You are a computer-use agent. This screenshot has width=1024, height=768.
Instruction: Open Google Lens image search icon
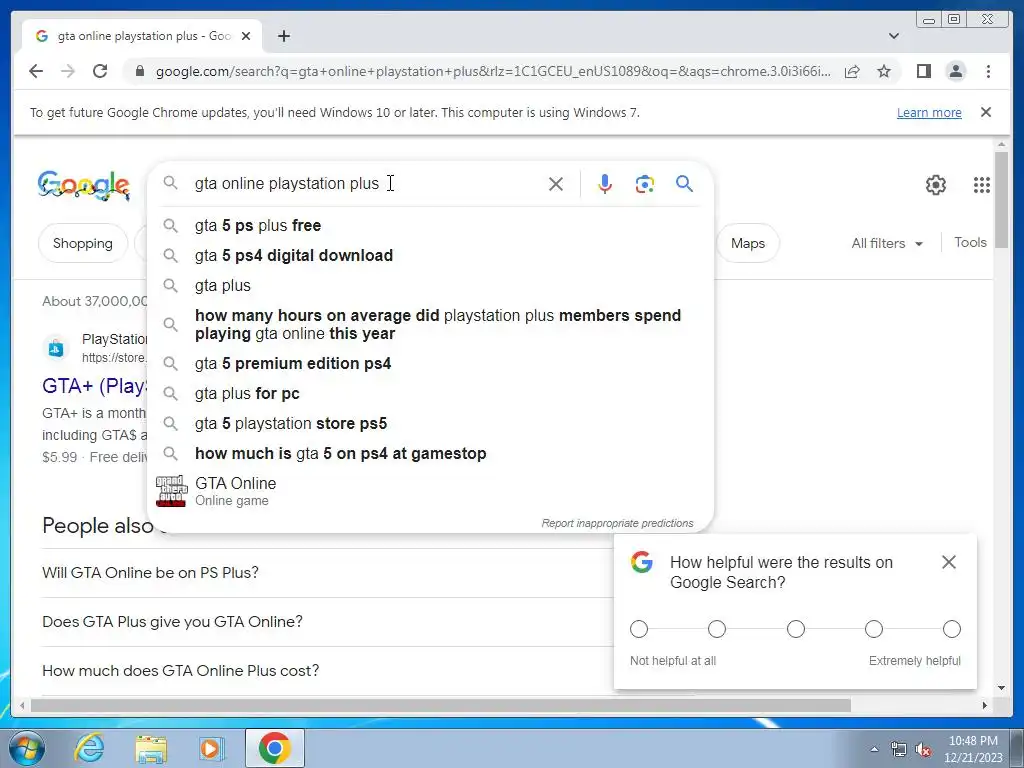tap(645, 184)
